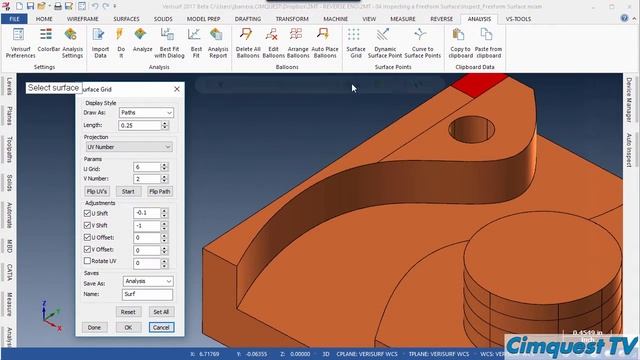Screen dimensions: 640x360
Task: Click the Redo icon
Action: pyautogui.click(x=106, y=6)
